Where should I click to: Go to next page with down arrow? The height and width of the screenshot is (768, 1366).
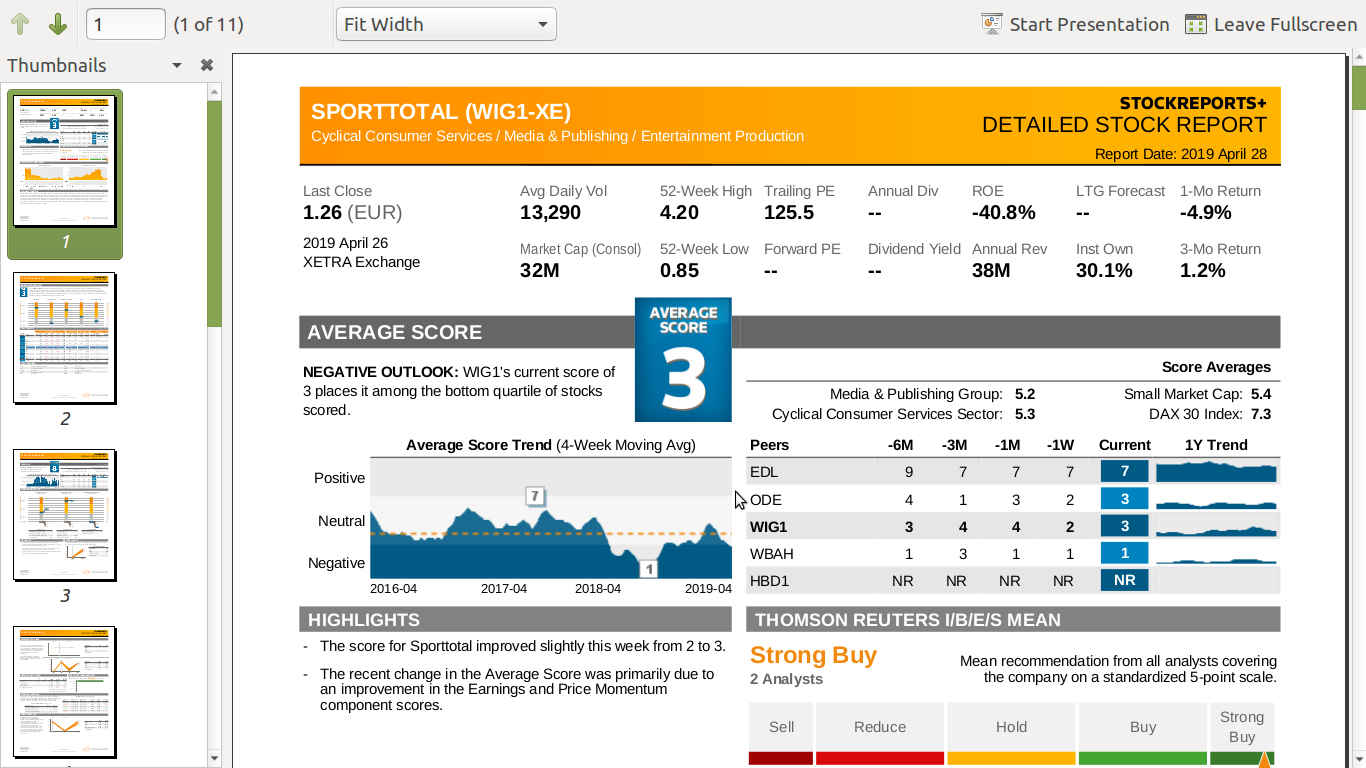click(58, 24)
